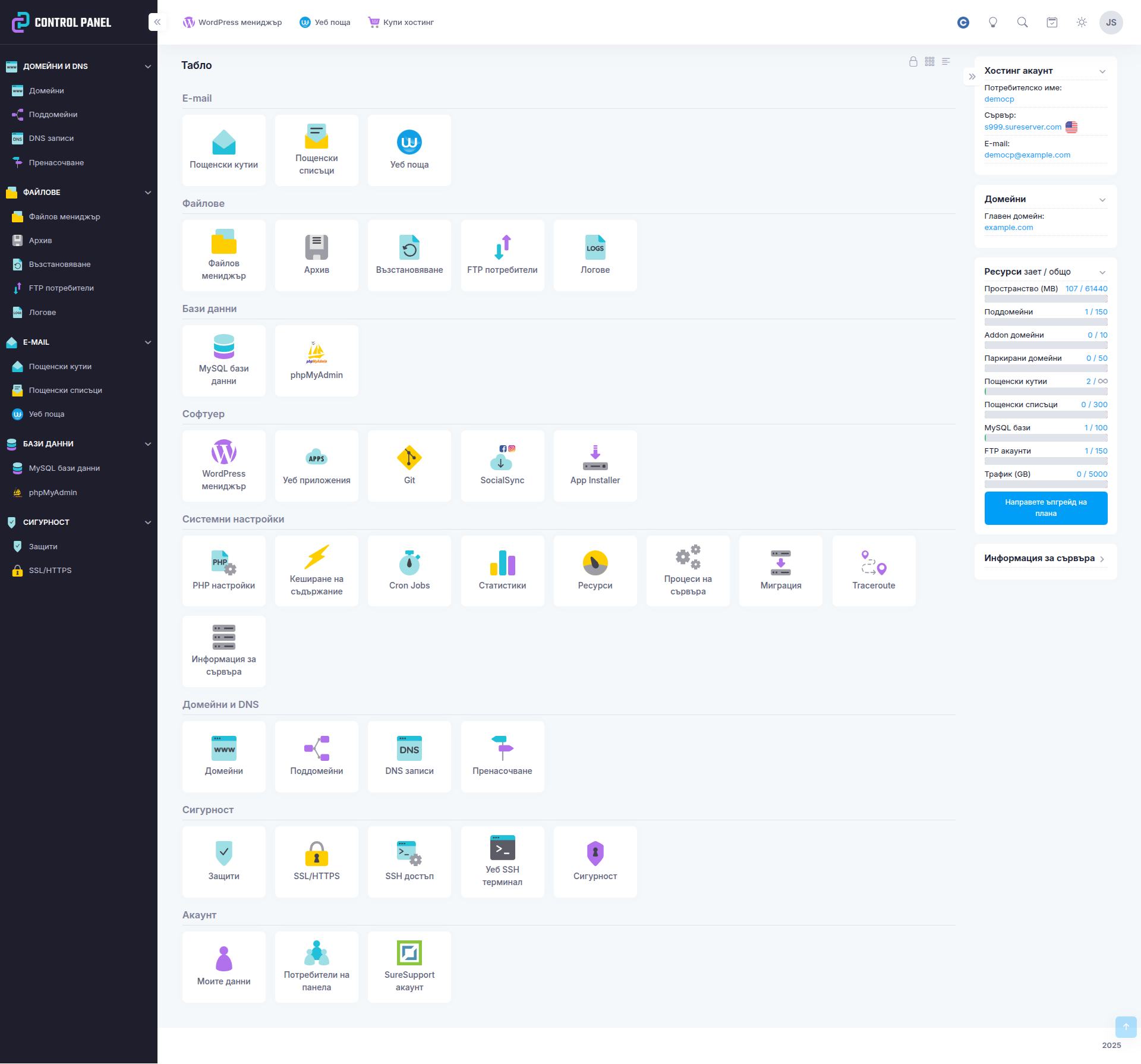This screenshot has width=1141, height=1064.
Task: Open the example.com main domain link
Action: (1008, 227)
